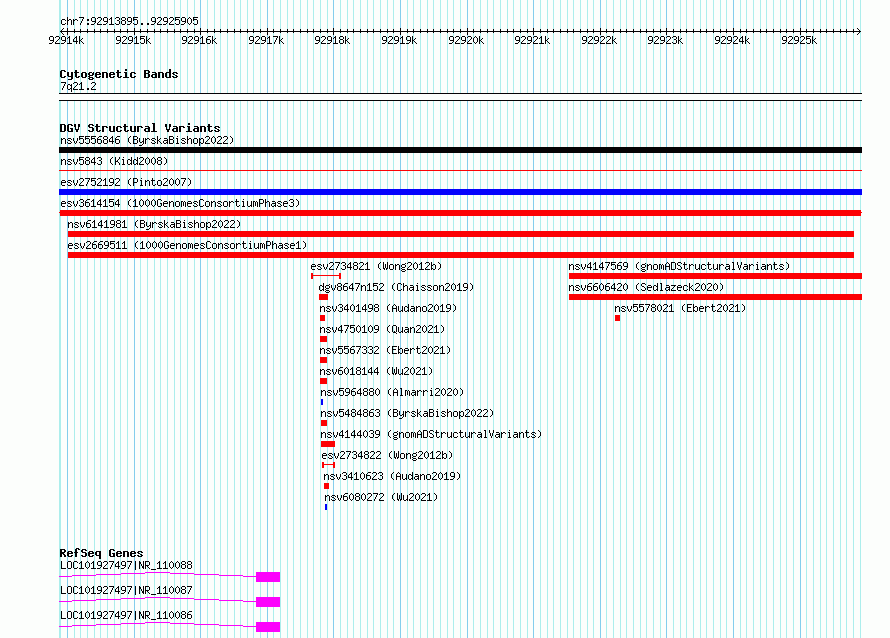Click the esv2752192 (Pinto2007) label
The image size is (890, 638).
pos(126,182)
